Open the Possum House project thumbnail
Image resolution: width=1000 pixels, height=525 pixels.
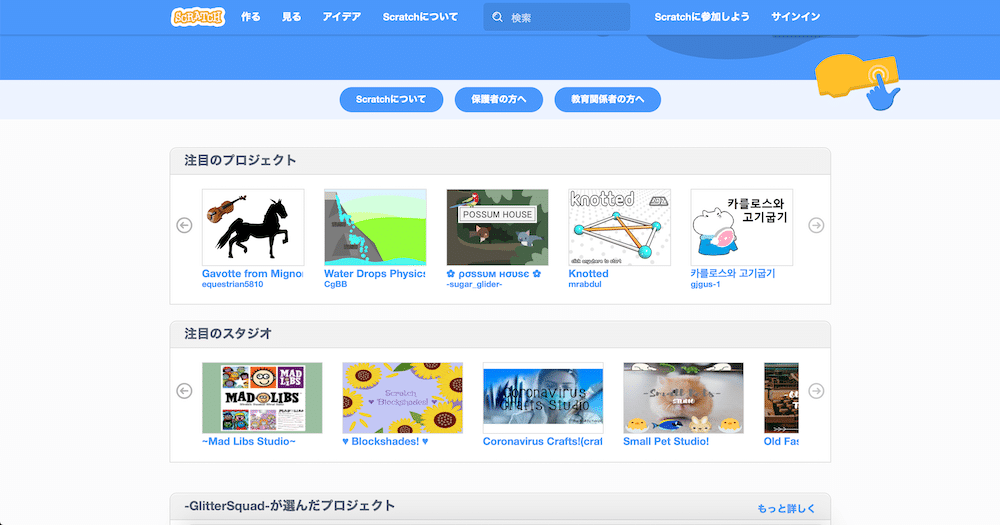tap(497, 227)
